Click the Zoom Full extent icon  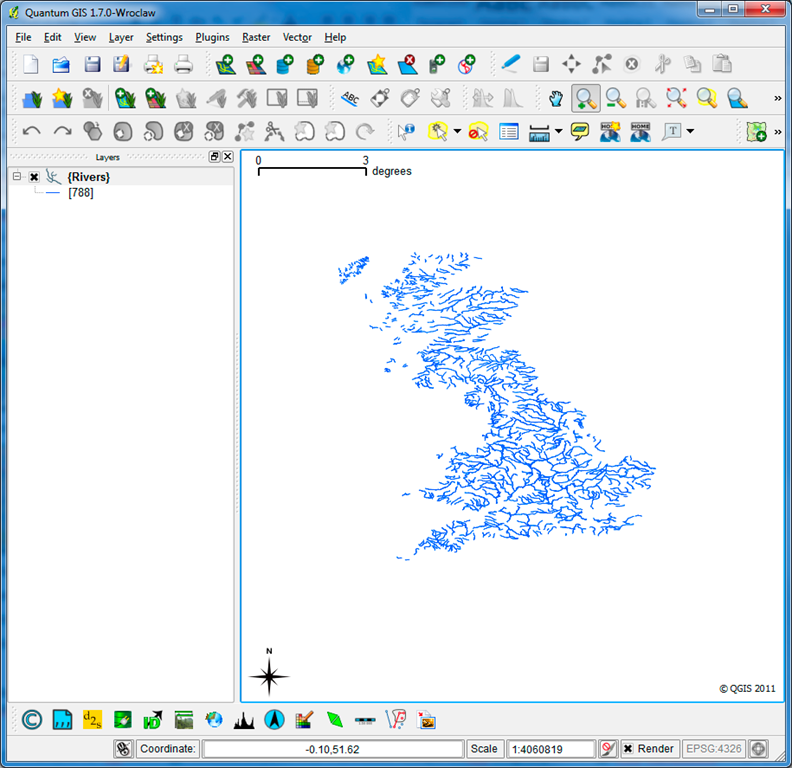[676, 98]
